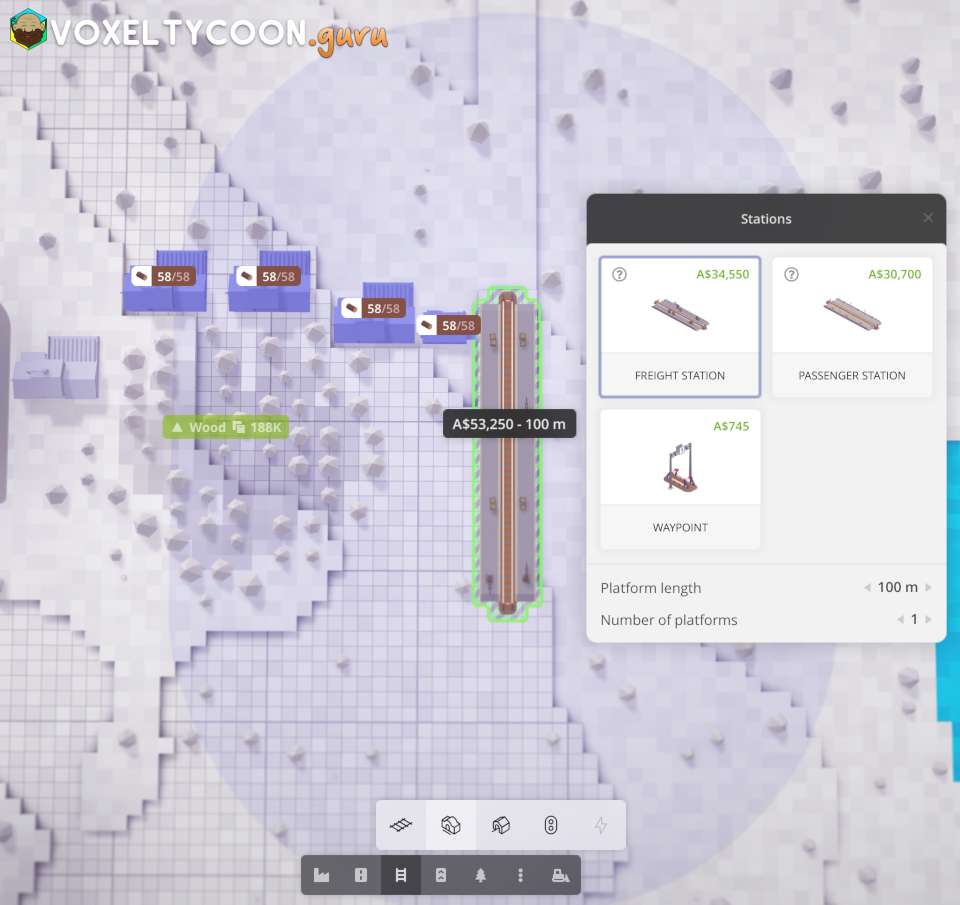Viewport: 960px width, 905px height.
Task: Increase the number of platforms
Action: [x=929, y=620]
